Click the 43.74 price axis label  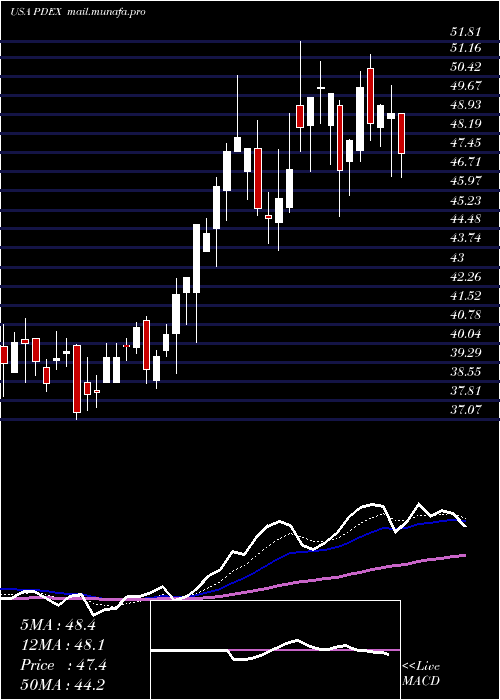pos(465,238)
